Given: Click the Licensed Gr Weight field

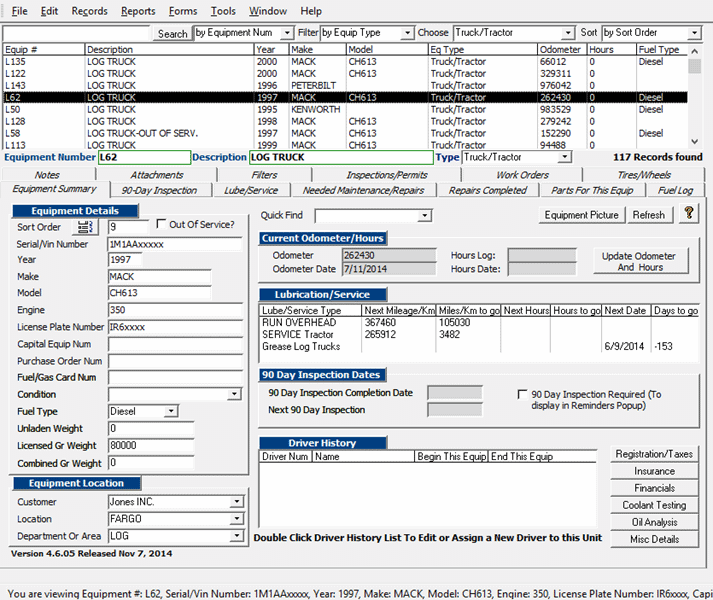Looking at the screenshot, I should tap(151, 445).
